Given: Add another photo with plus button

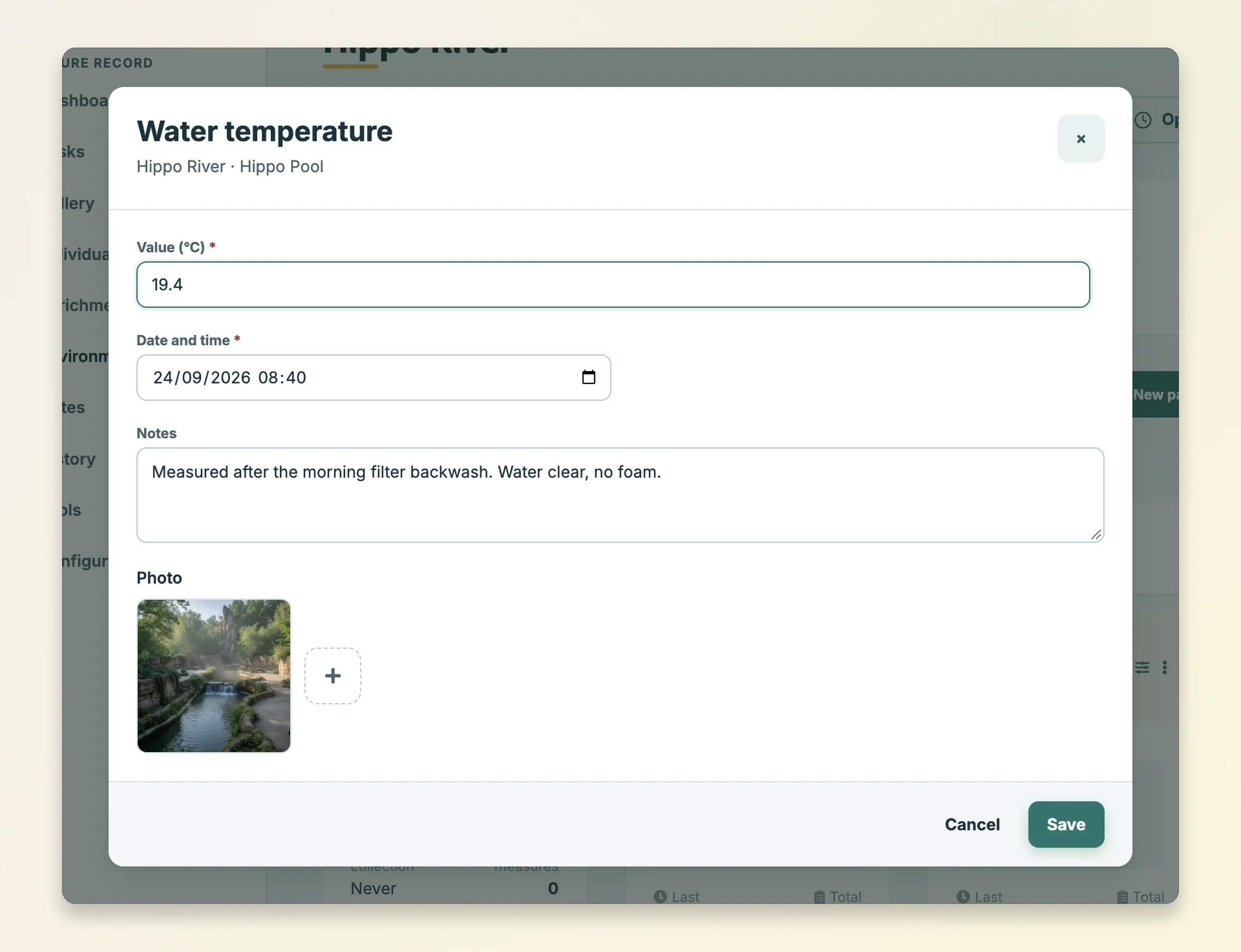Looking at the screenshot, I should (333, 675).
